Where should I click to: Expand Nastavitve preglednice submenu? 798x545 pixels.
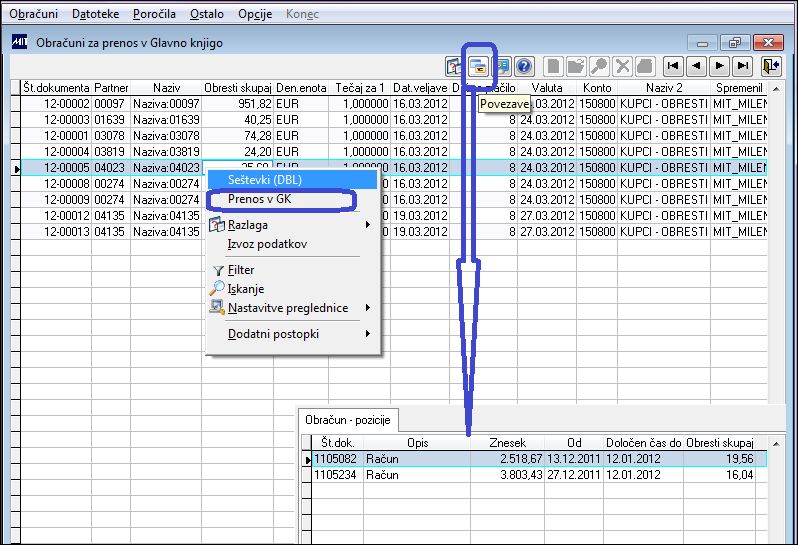[x=368, y=308]
